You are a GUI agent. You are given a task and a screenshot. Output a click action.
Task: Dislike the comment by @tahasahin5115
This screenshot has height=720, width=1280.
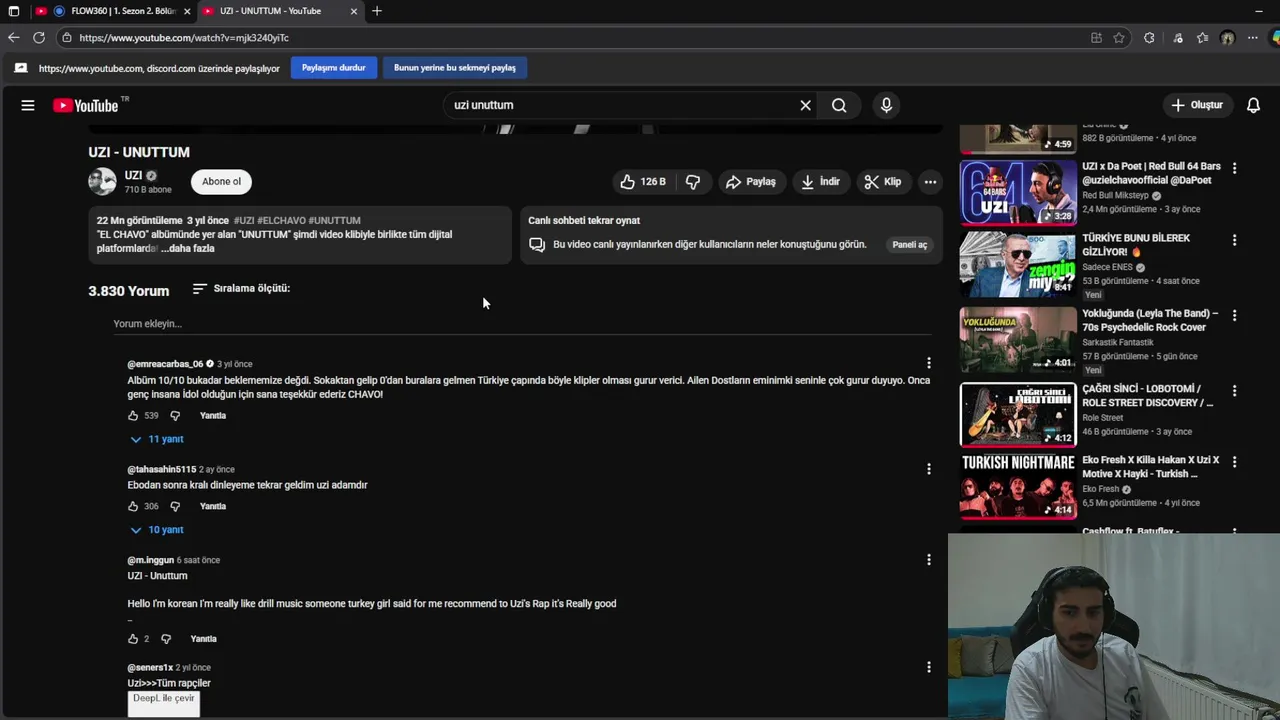click(175, 506)
